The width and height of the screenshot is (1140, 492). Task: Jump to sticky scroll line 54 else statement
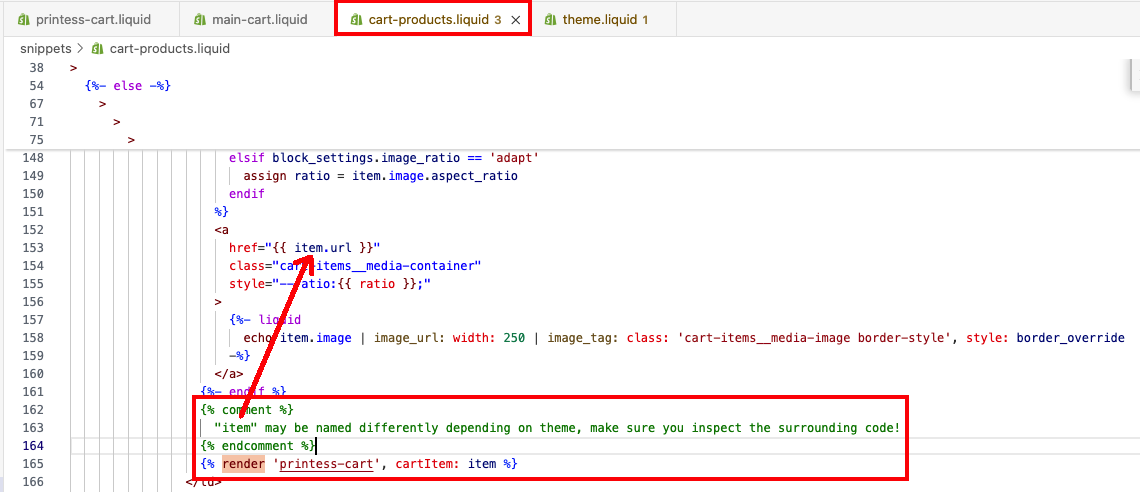click(x=128, y=86)
